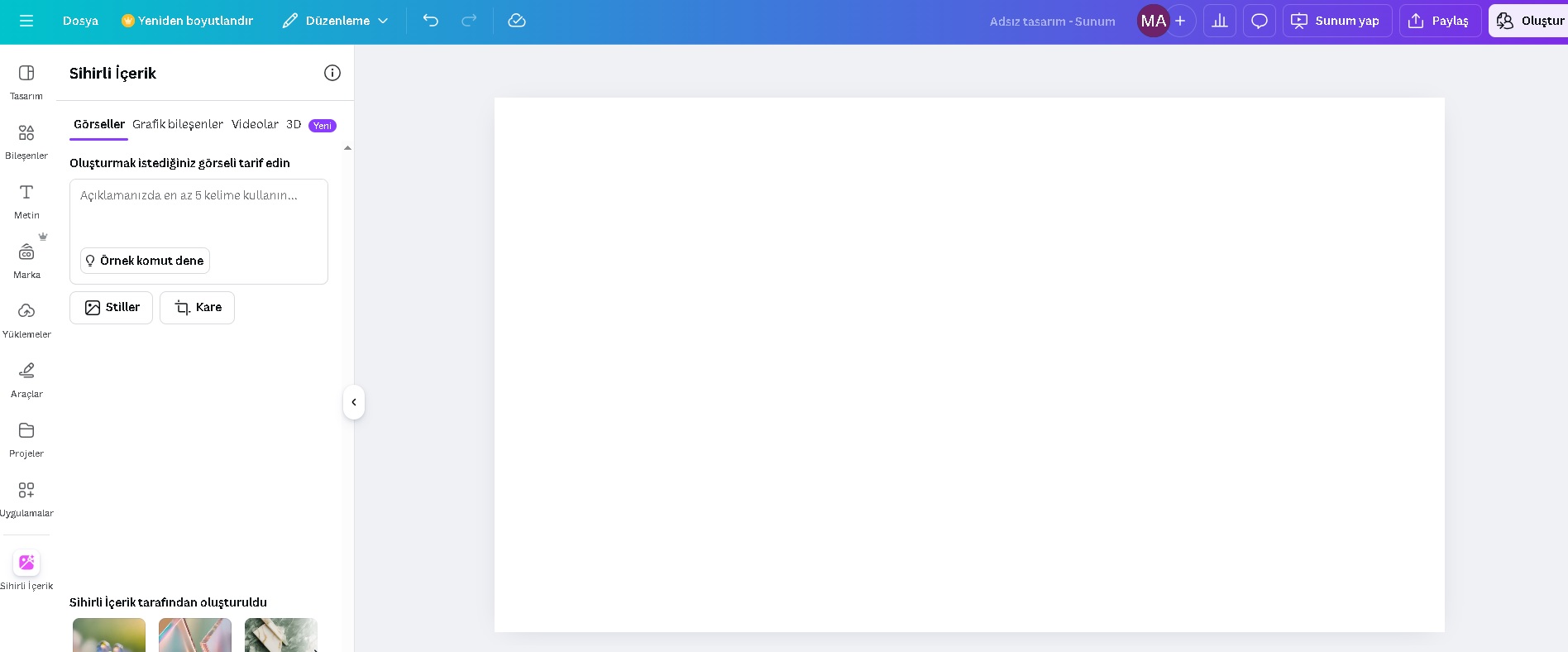Screen dimensions: 1568x652
Task: Open the comments speech bubble icon
Action: [1260, 21]
